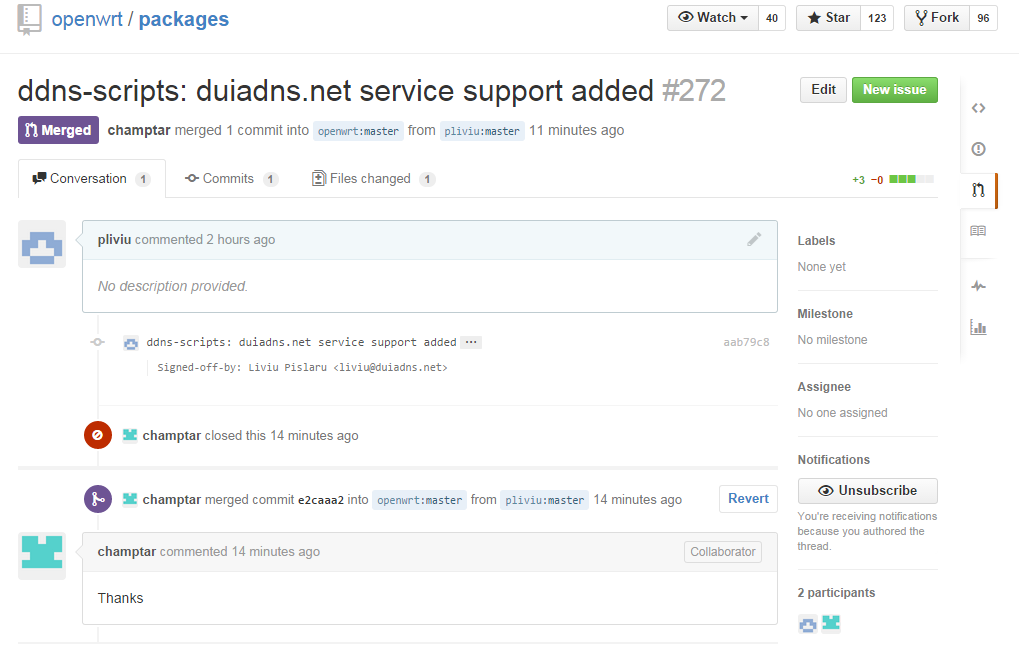Screen dimensions: 1019x649
Task: Open the Issues sidebar icon
Action: pos(978,149)
